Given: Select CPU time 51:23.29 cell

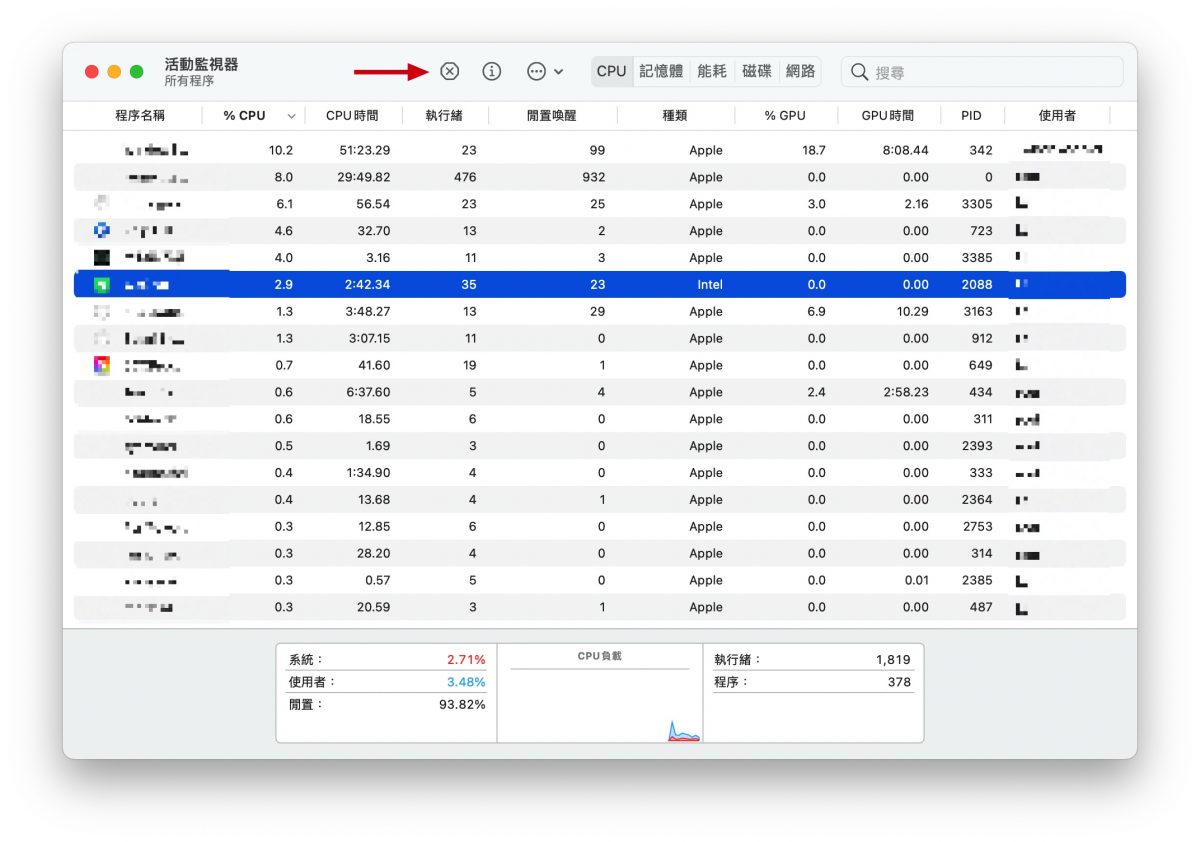Looking at the screenshot, I should [364, 150].
